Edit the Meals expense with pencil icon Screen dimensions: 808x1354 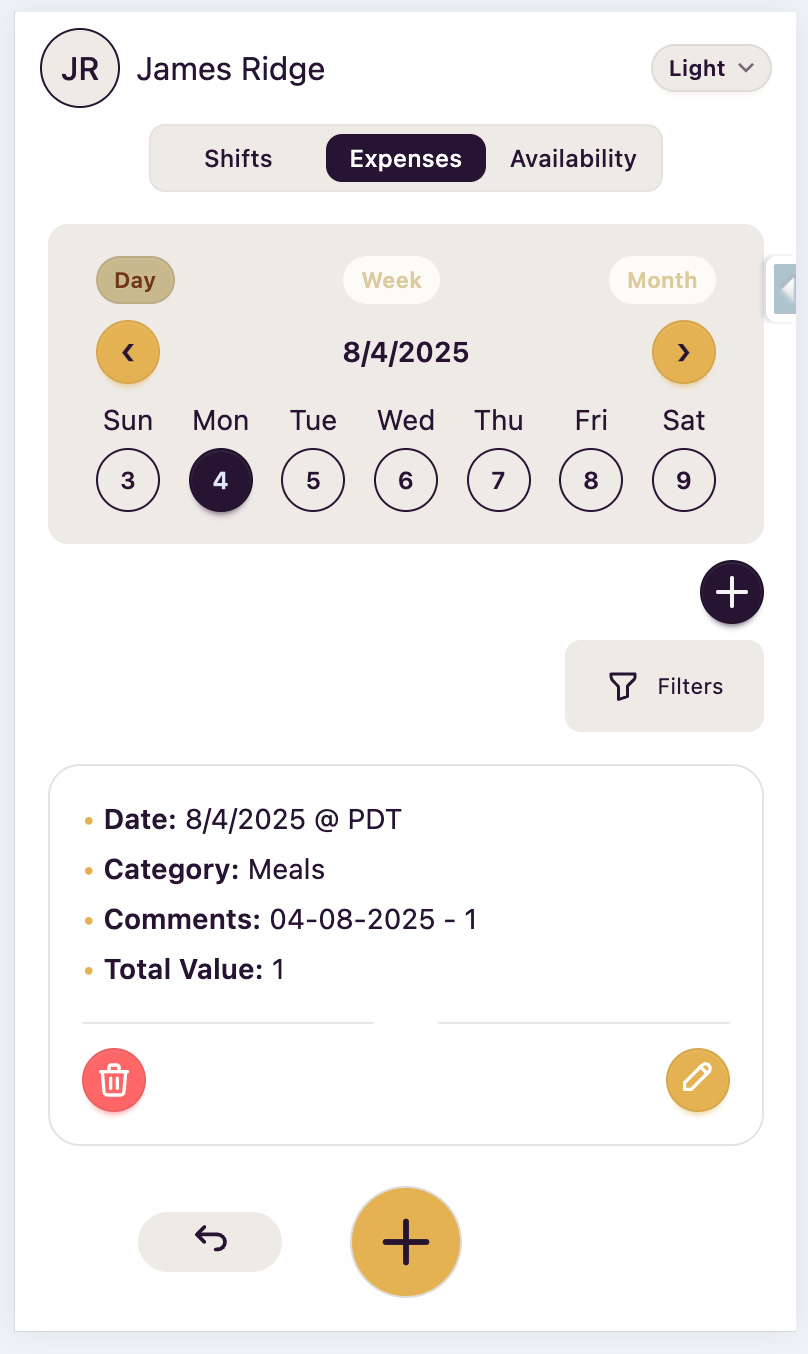click(x=698, y=1080)
